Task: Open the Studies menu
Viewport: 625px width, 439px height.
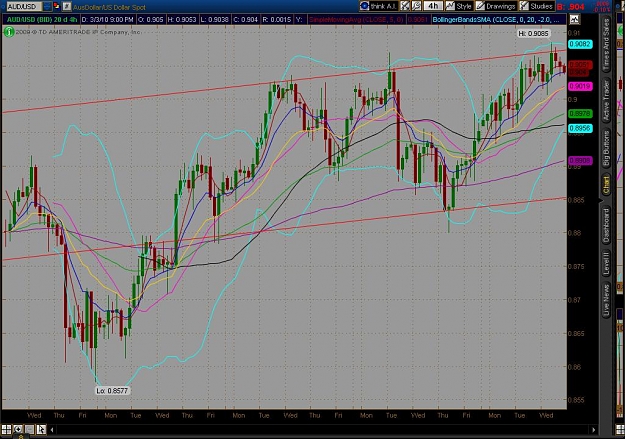Action: pos(537,6)
